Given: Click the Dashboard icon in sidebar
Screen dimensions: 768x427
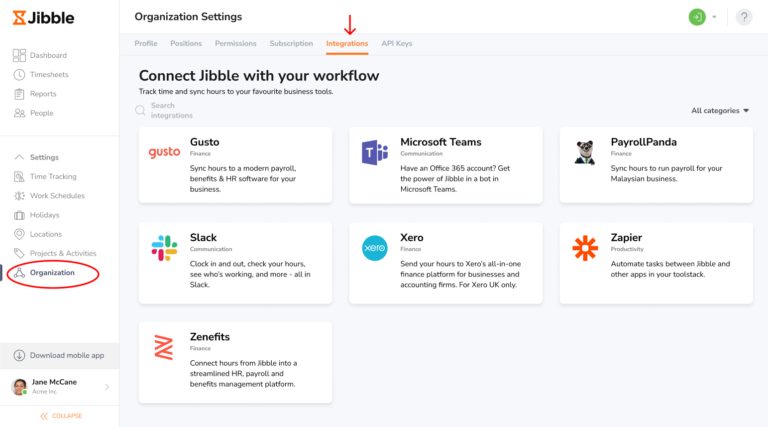Looking at the screenshot, I should pyautogui.click(x=20, y=56).
